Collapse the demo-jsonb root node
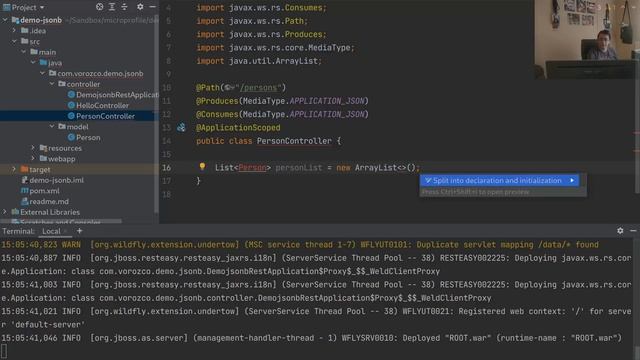 5,20
